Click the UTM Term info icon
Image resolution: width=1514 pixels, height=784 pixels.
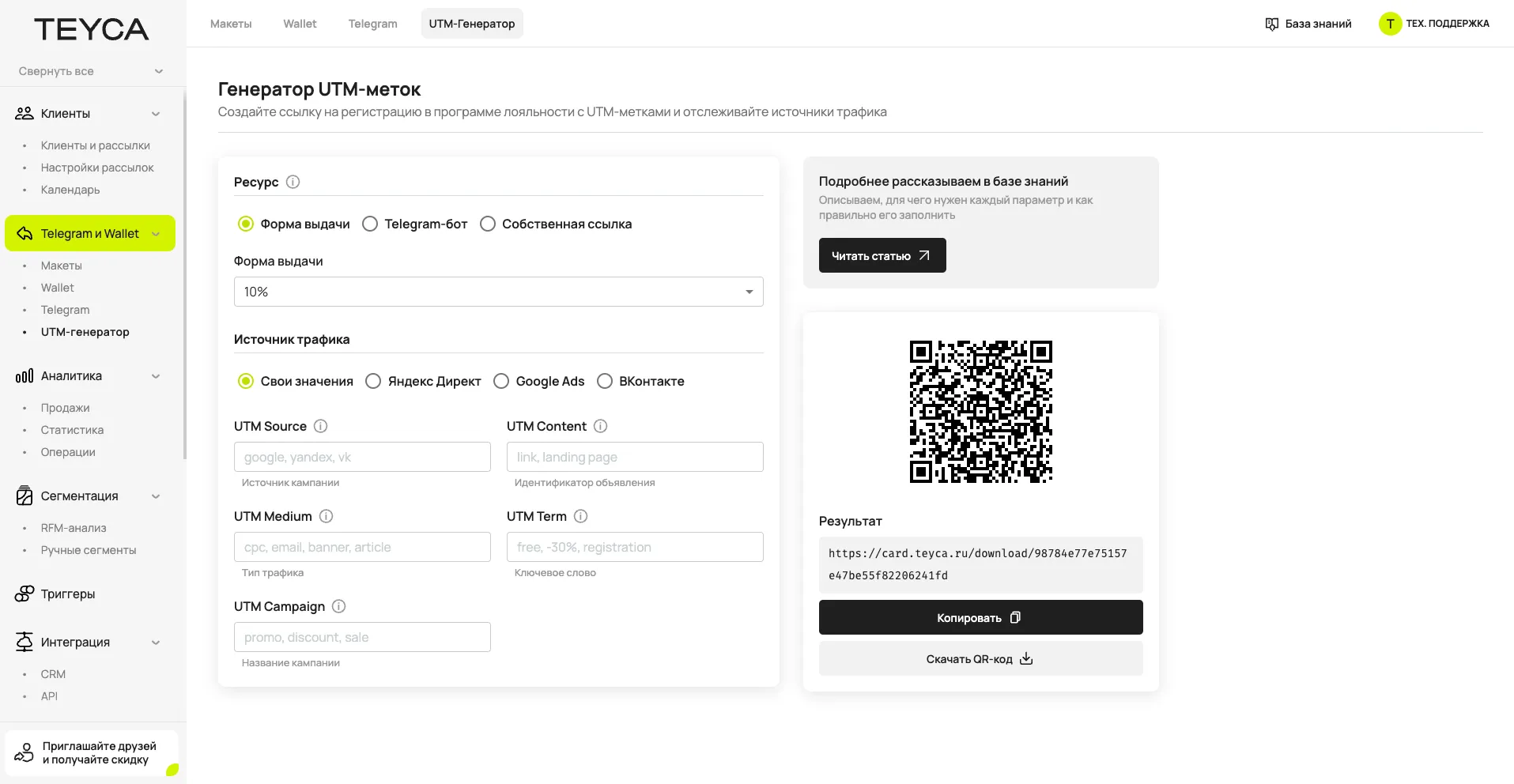coord(580,516)
